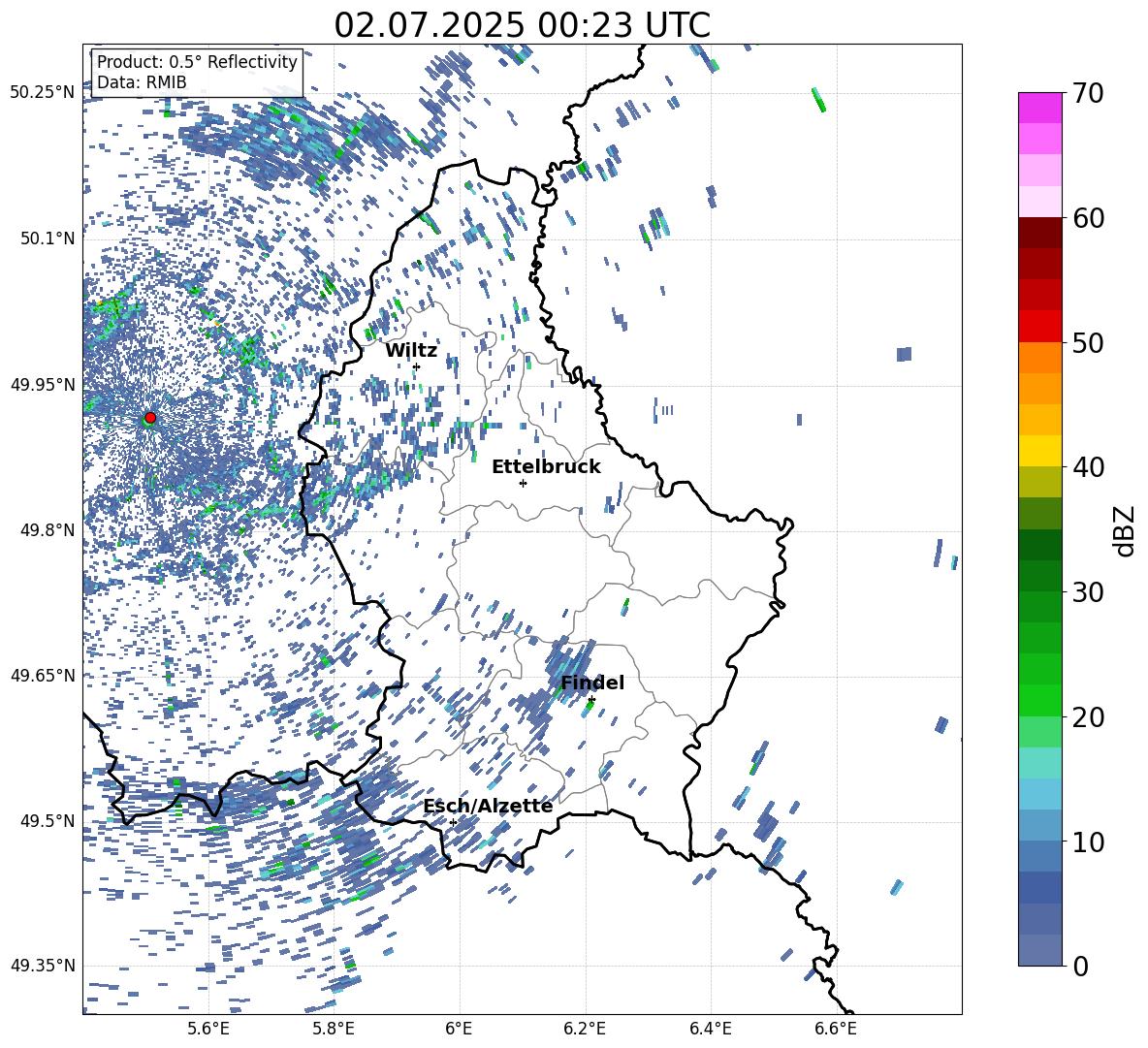Click the 6°E longitude label
This screenshot has width=1148, height=1048.
tap(459, 1029)
